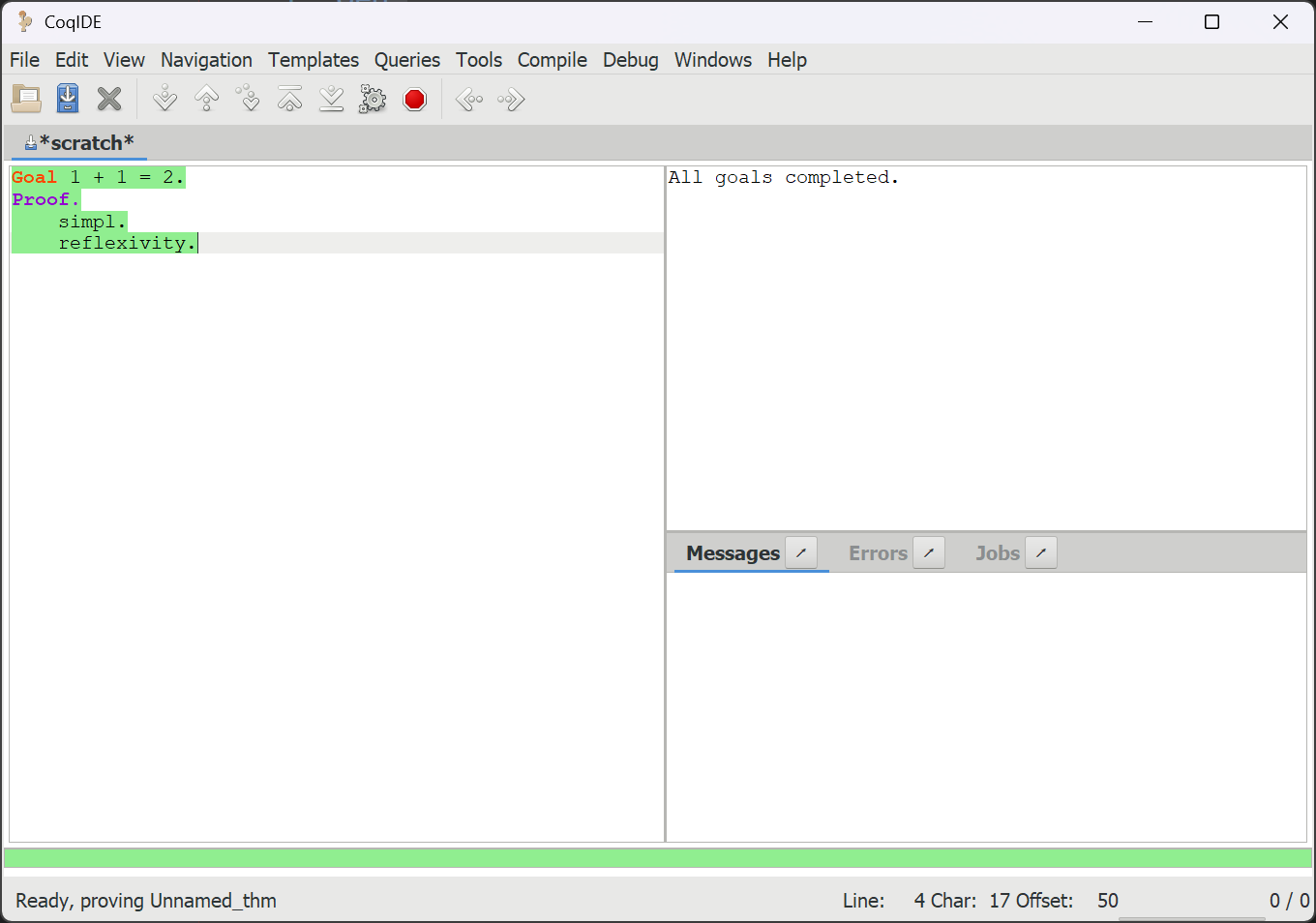
Task: Jump to previous occurrence arrow
Action: (x=469, y=99)
